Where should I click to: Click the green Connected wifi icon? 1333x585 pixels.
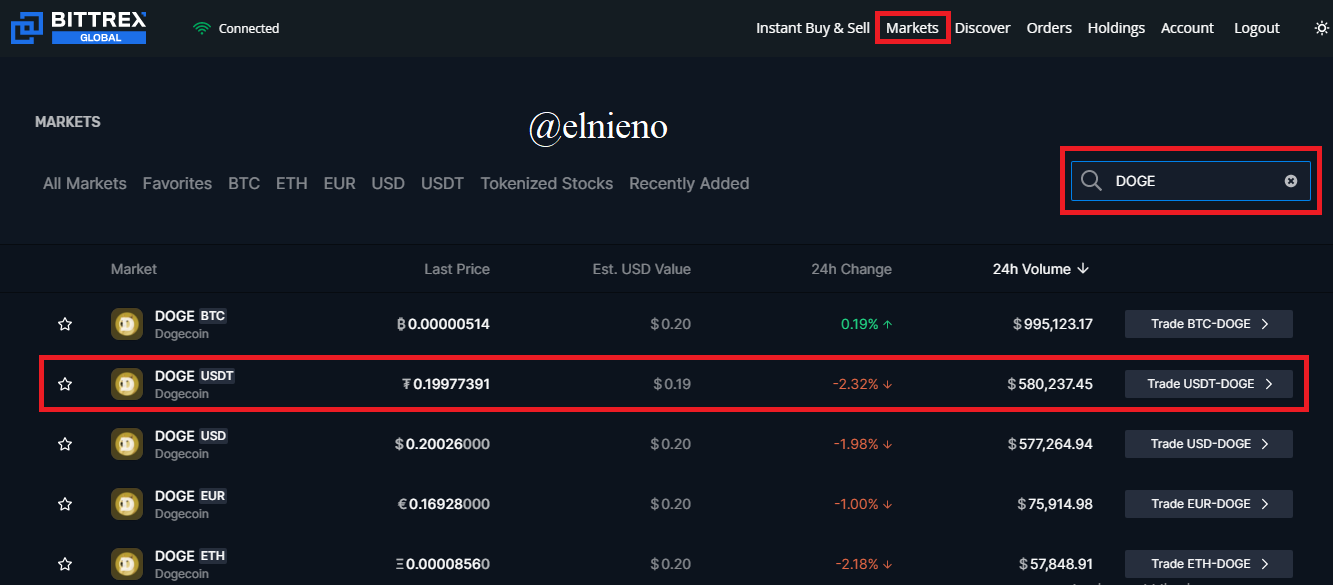202,28
